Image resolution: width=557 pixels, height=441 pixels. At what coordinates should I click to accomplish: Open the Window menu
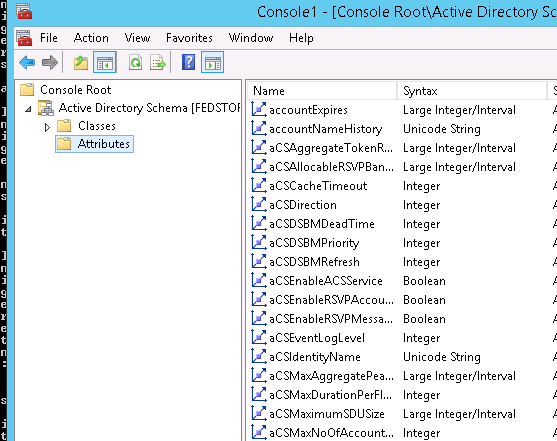tap(251, 38)
